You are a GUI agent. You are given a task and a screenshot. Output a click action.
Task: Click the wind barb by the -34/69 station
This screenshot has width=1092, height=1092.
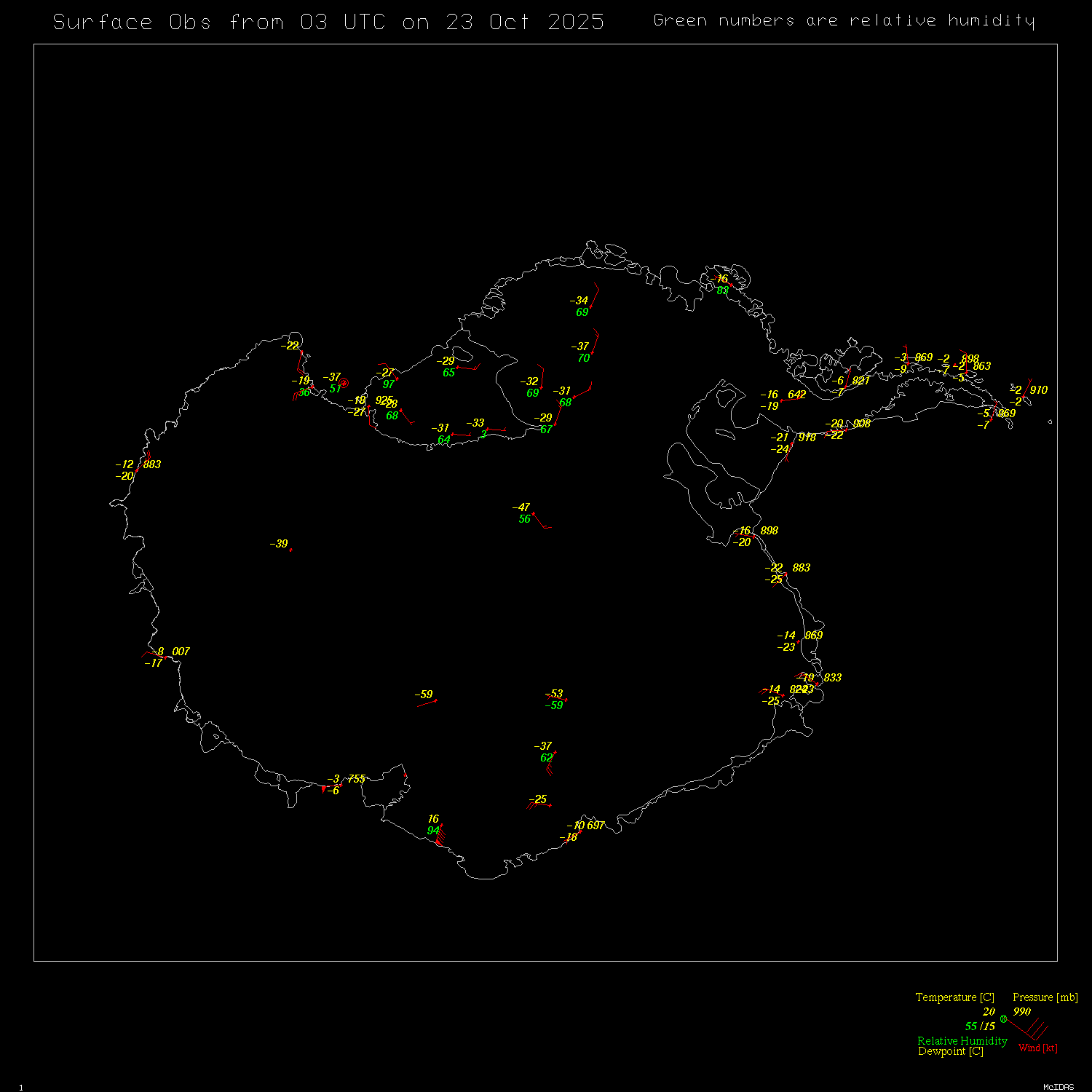[594, 296]
